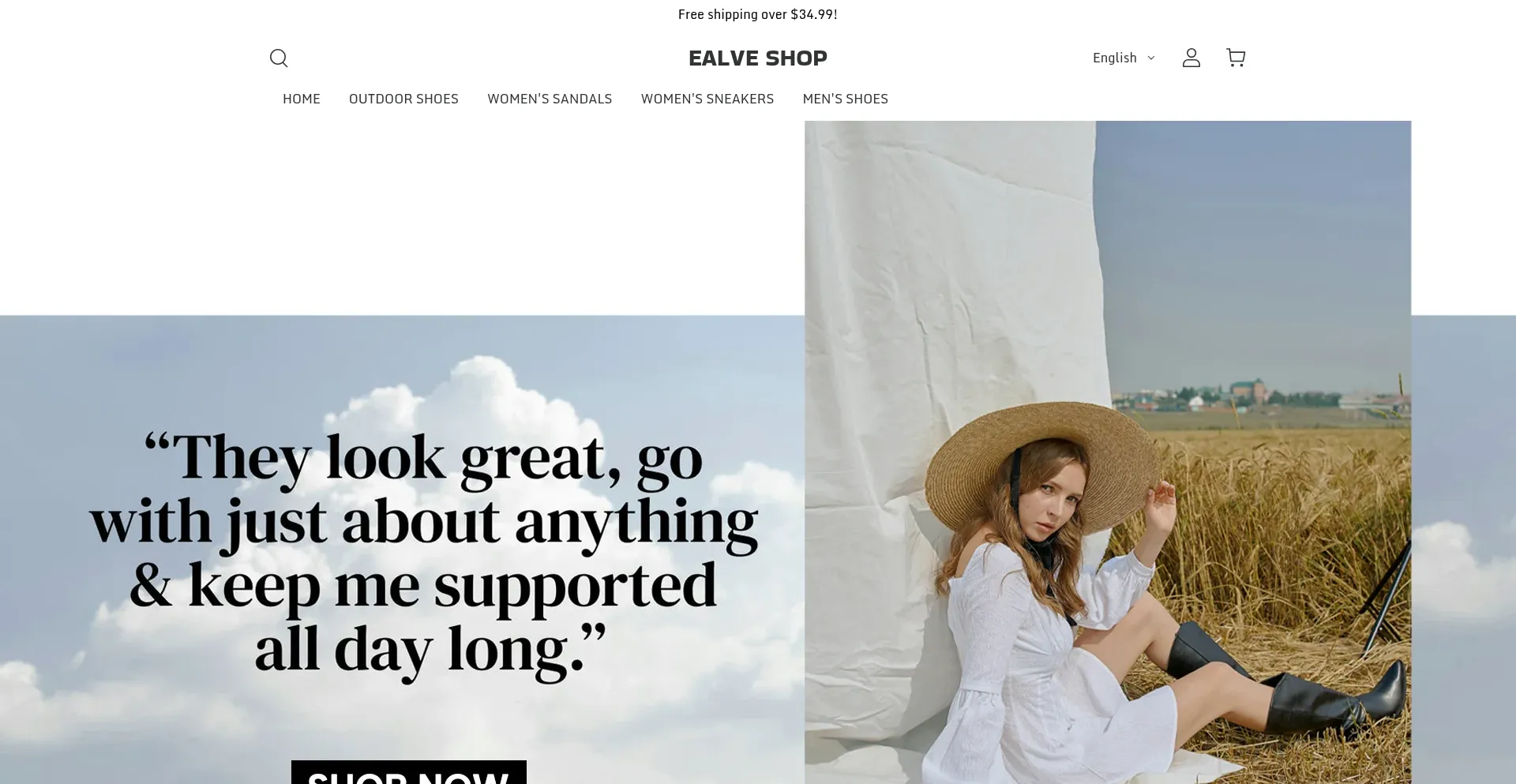Click the "They look great" quote headline
This screenshot has height=784, width=1516.
[424, 554]
